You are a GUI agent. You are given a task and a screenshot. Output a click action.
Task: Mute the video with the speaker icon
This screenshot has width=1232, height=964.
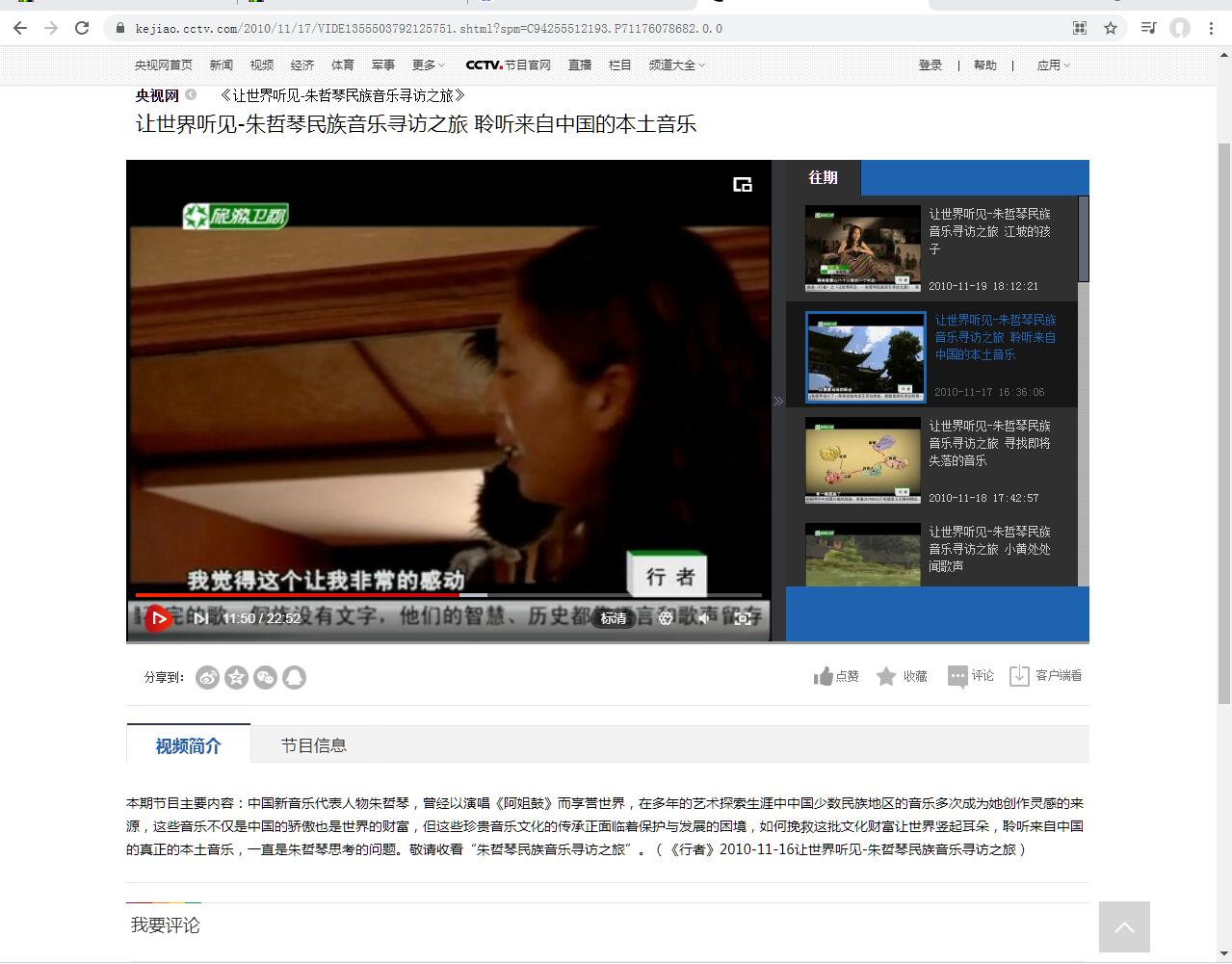pos(704,618)
